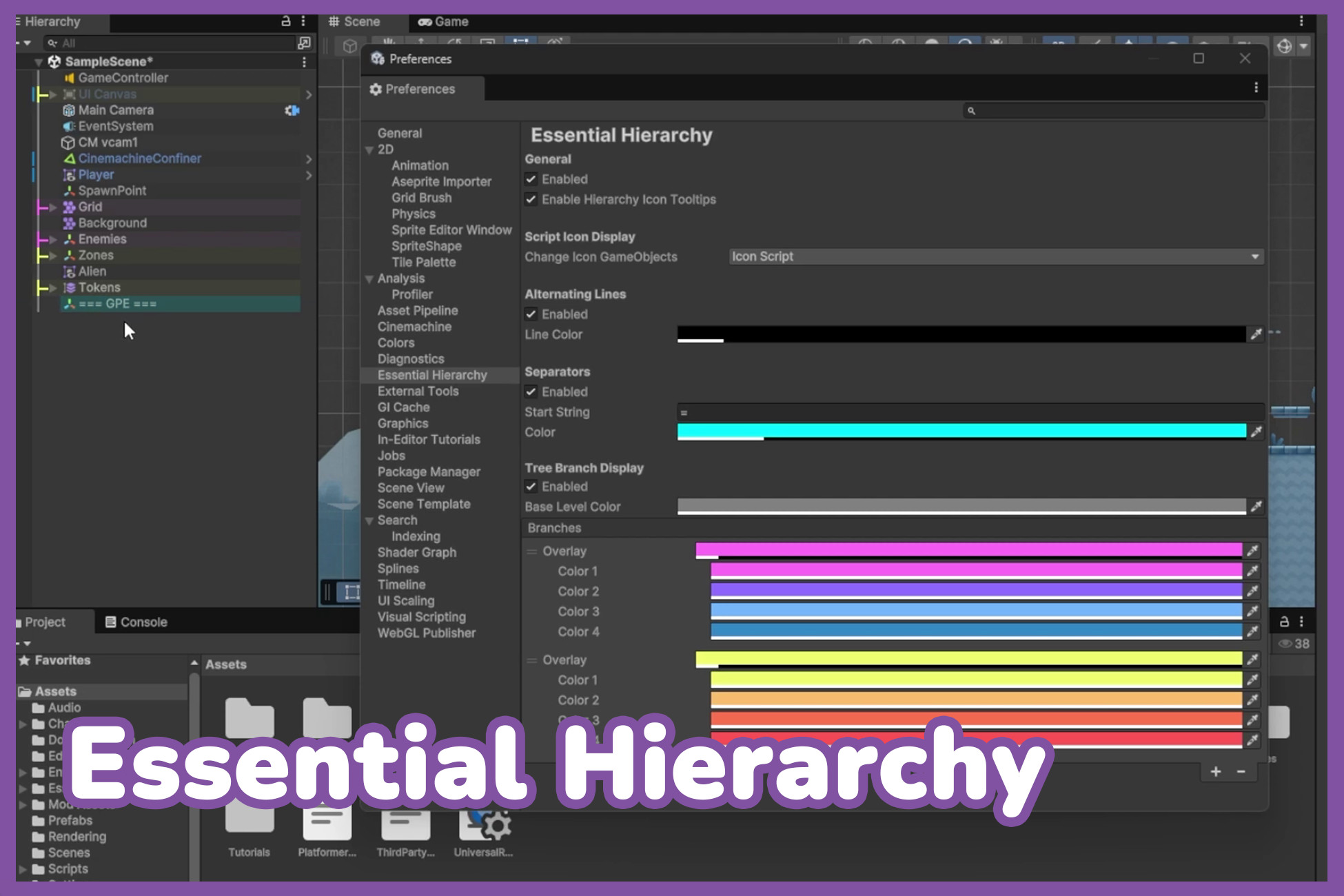Click the Preferences search field
The height and width of the screenshot is (896, 1344).
tap(1114, 110)
